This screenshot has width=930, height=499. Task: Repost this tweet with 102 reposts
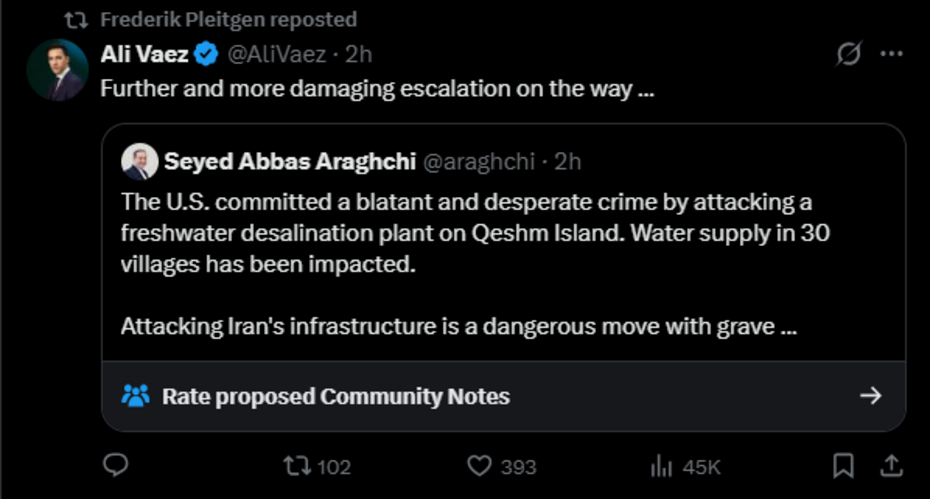click(x=296, y=466)
